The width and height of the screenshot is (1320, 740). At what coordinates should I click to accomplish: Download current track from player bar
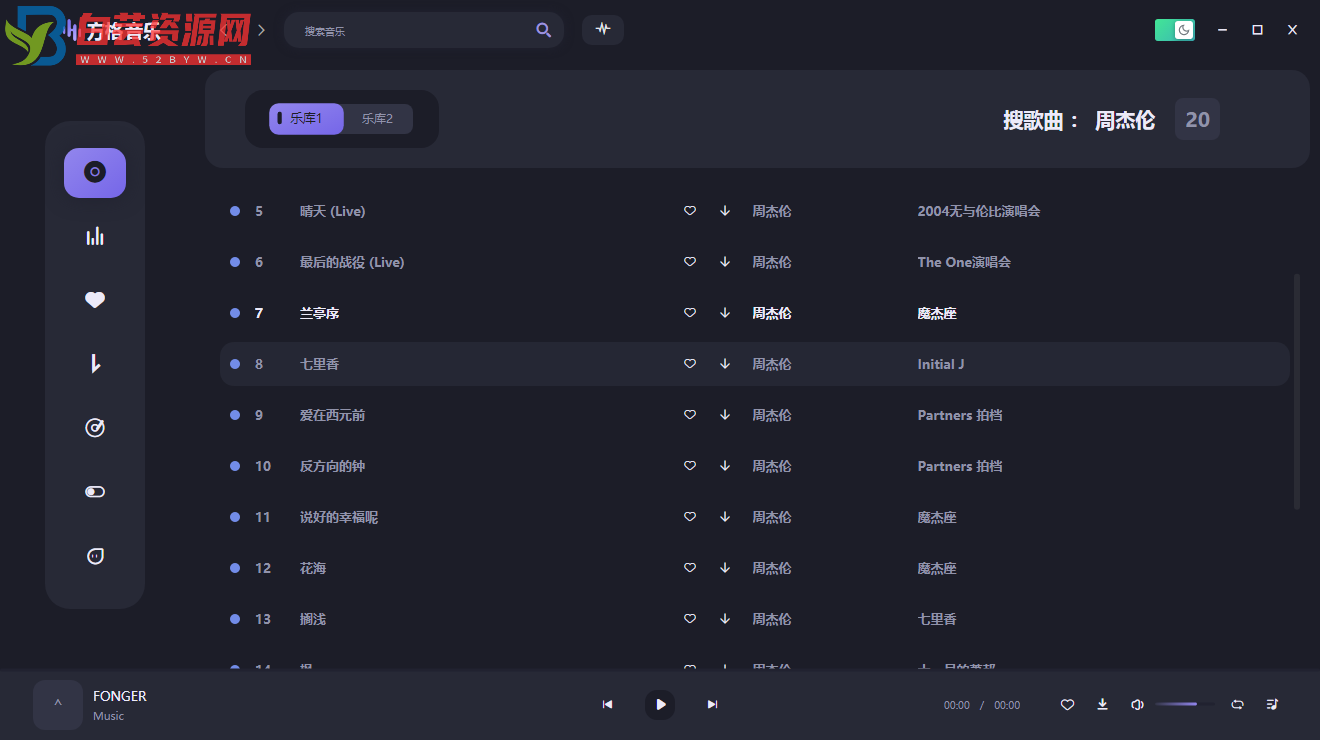pyautogui.click(x=1102, y=704)
